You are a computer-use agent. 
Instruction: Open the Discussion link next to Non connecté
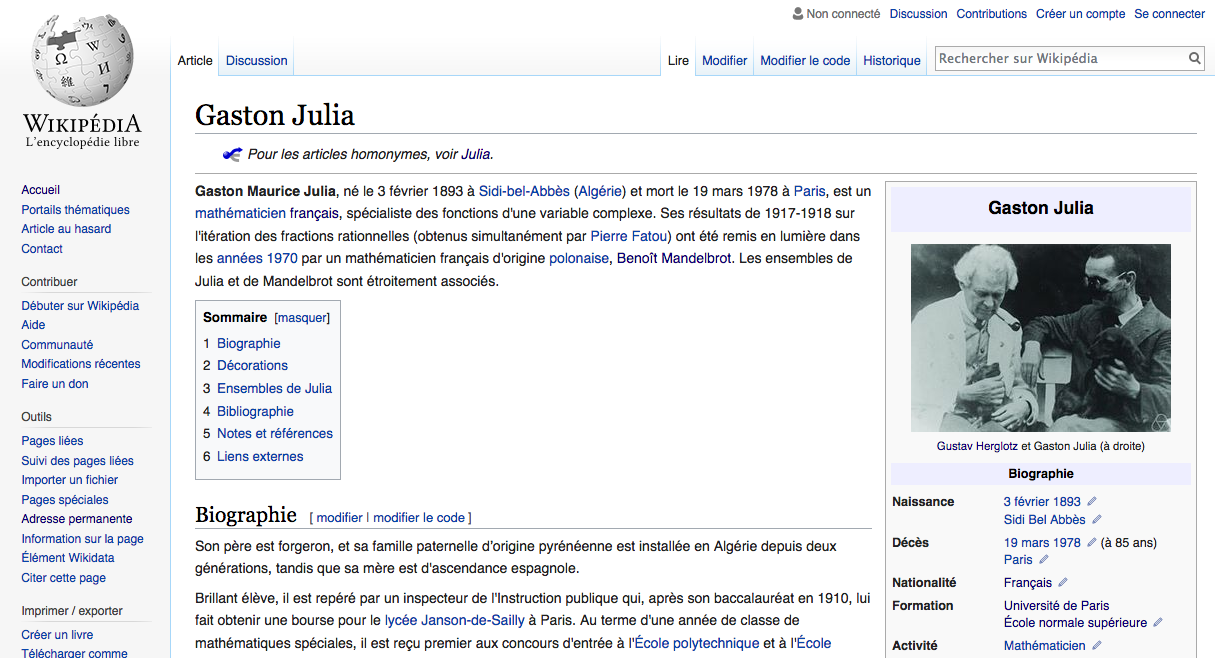tap(918, 14)
